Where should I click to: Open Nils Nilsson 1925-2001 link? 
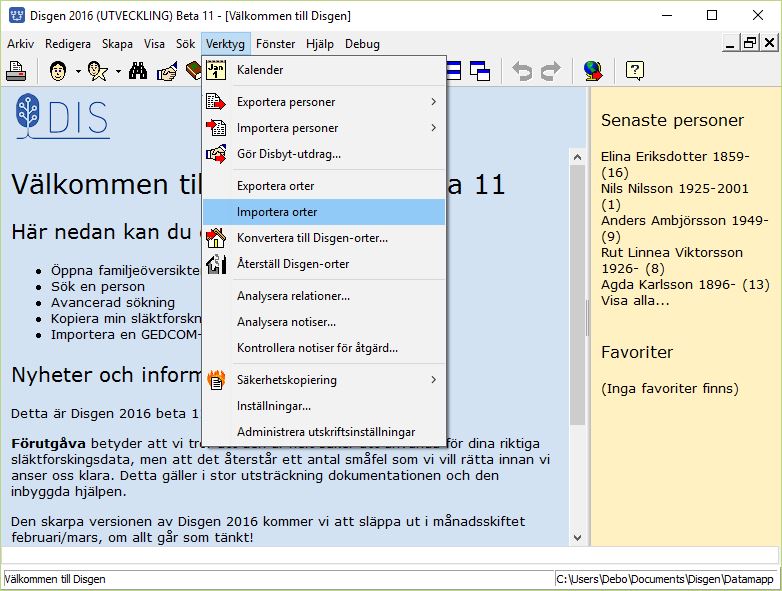[674, 197]
